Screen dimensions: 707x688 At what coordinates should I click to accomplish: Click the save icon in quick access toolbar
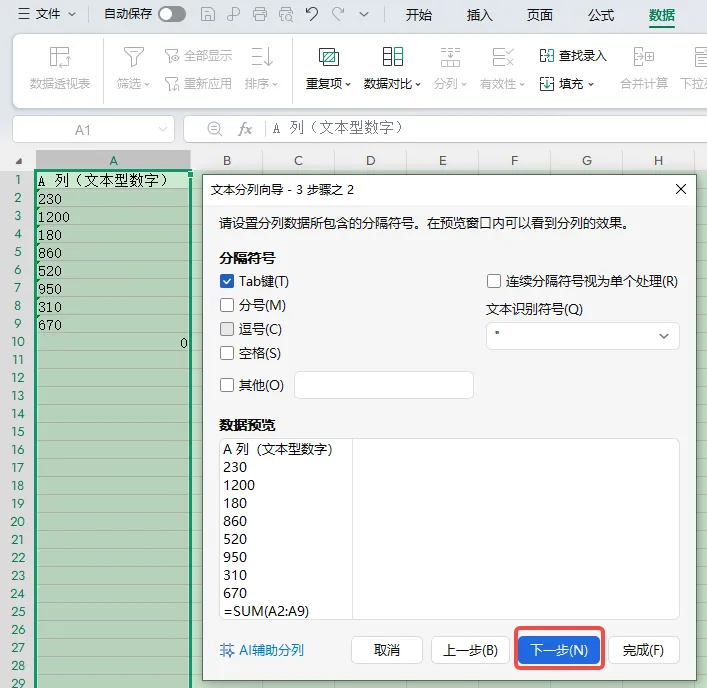207,14
